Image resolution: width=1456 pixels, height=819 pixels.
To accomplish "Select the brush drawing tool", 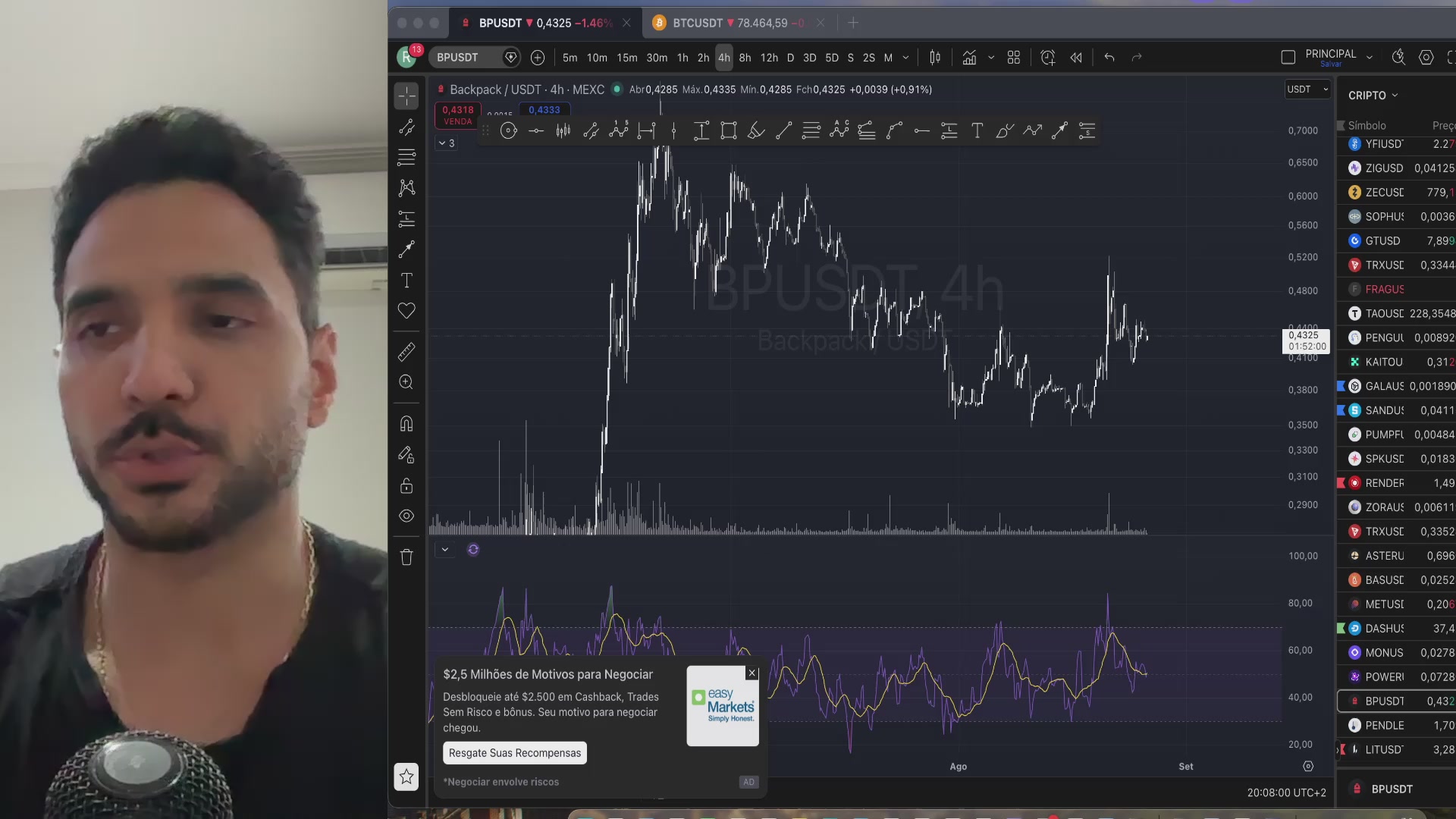I will click(x=406, y=249).
